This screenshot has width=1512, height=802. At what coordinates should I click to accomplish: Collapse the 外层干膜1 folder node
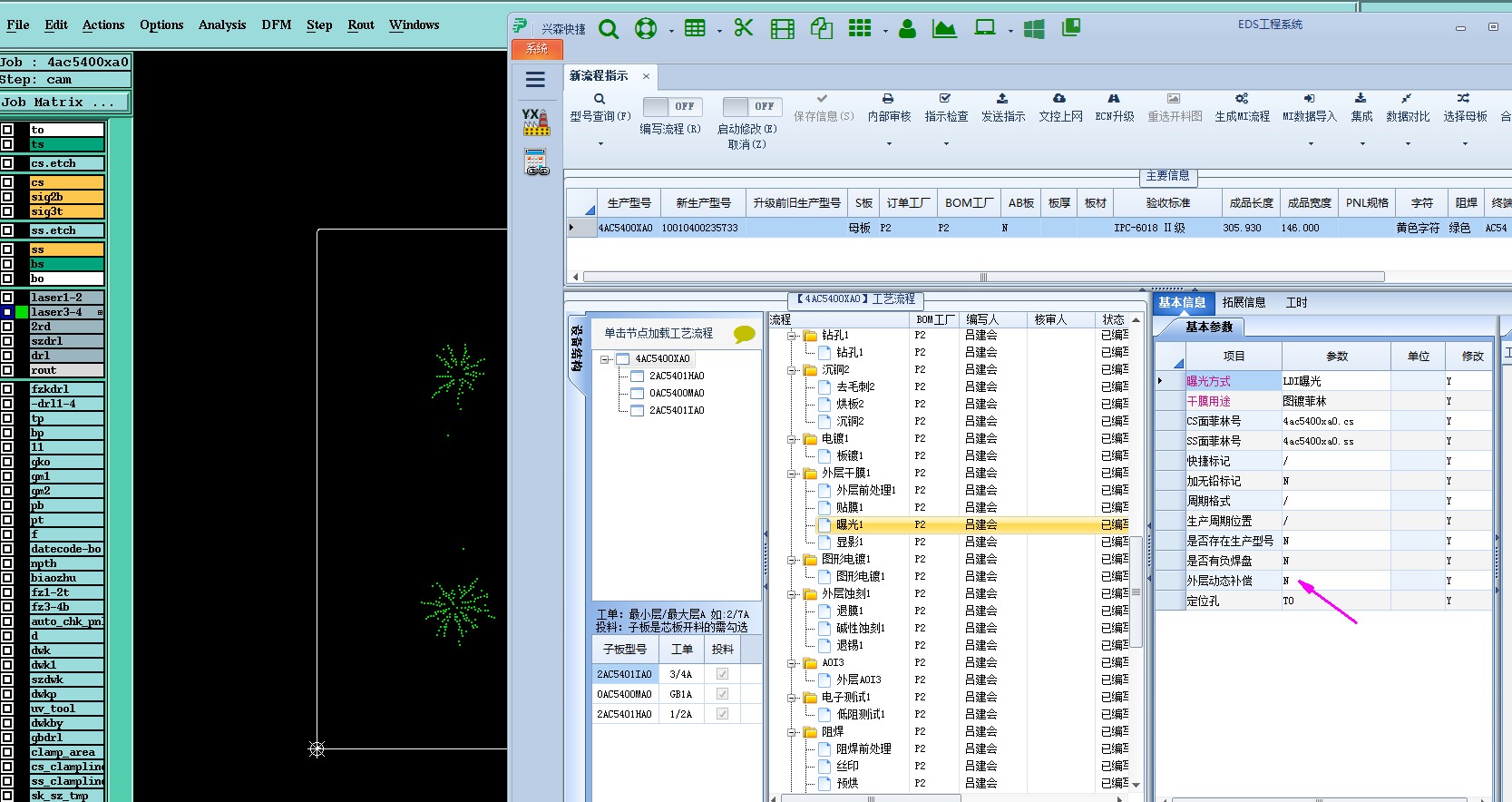tap(793, 474)
